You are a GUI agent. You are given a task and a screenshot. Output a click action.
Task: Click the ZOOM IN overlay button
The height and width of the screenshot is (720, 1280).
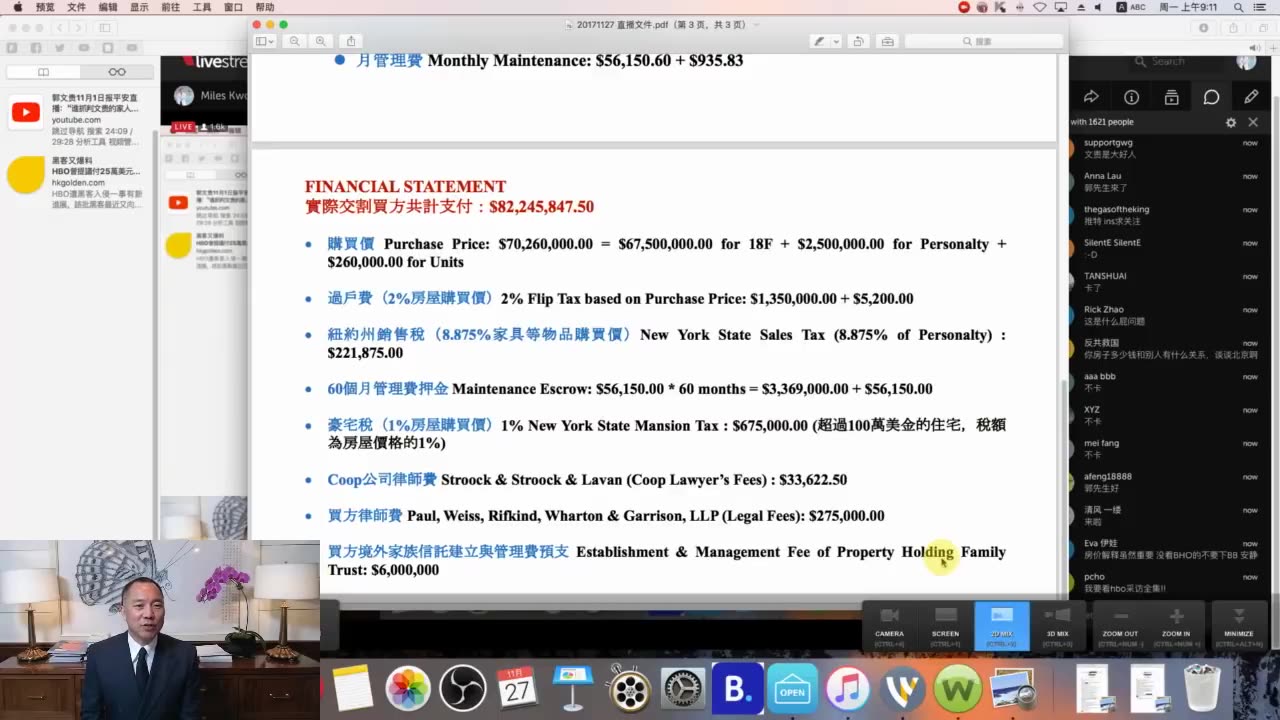pyautogui.click(x=1176, y=624)
